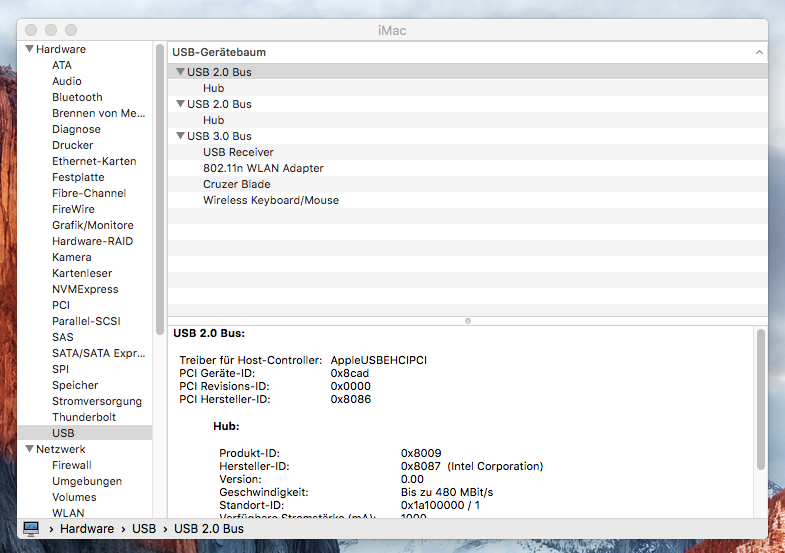785x553 pixels.
Task: Click the sidebar vertical scrollbar
Action: (160, 190)
